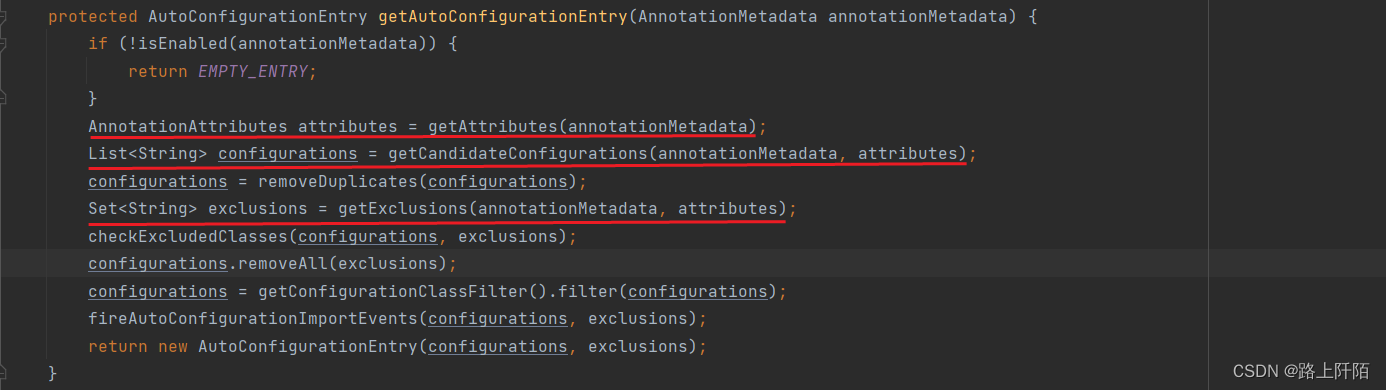Click the getExclusions method call
1386x390 pixels.
(x=403, y=209)
